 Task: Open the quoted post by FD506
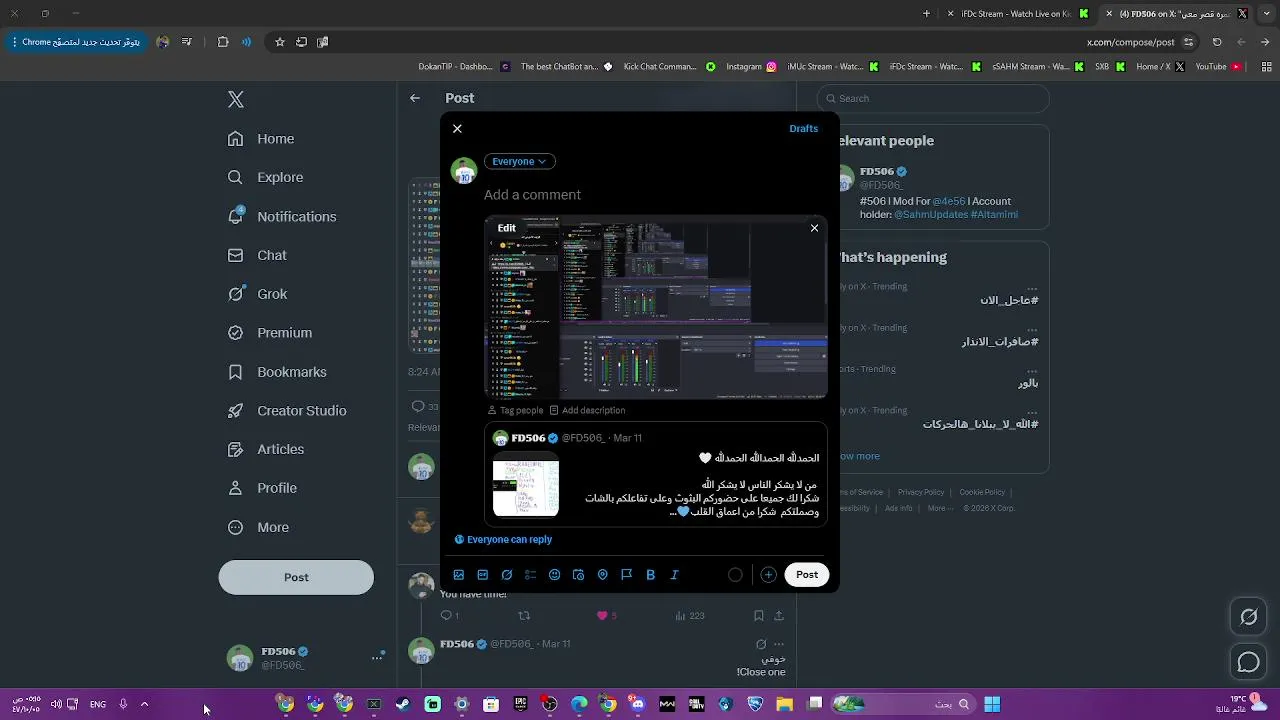tap(656, 474)
